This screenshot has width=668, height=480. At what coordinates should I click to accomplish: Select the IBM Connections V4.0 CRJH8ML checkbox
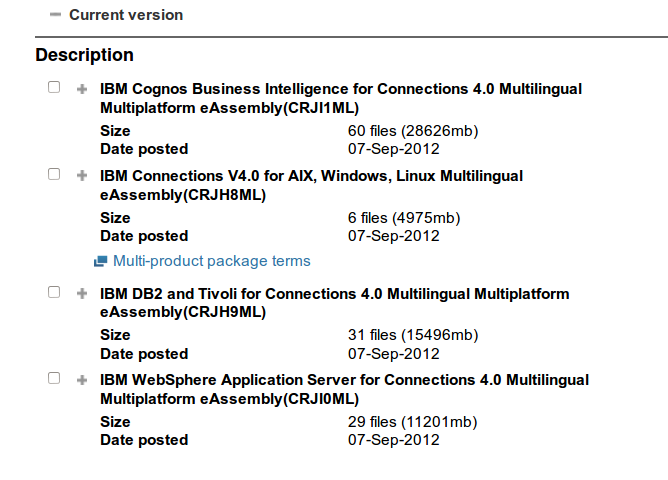pyautogui.click(x=54, y=174)
